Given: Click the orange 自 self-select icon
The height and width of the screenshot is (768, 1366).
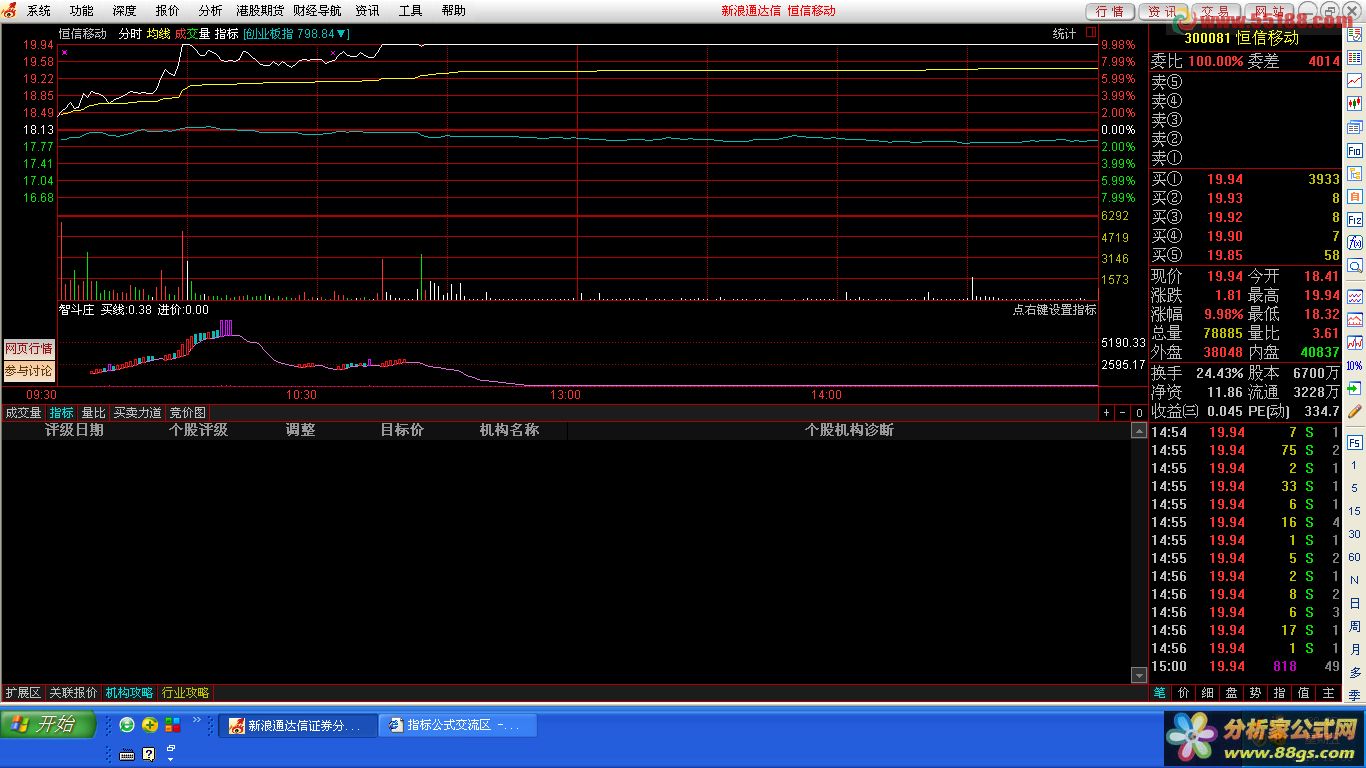Looking at the screenshot, I should point(1355,196).
